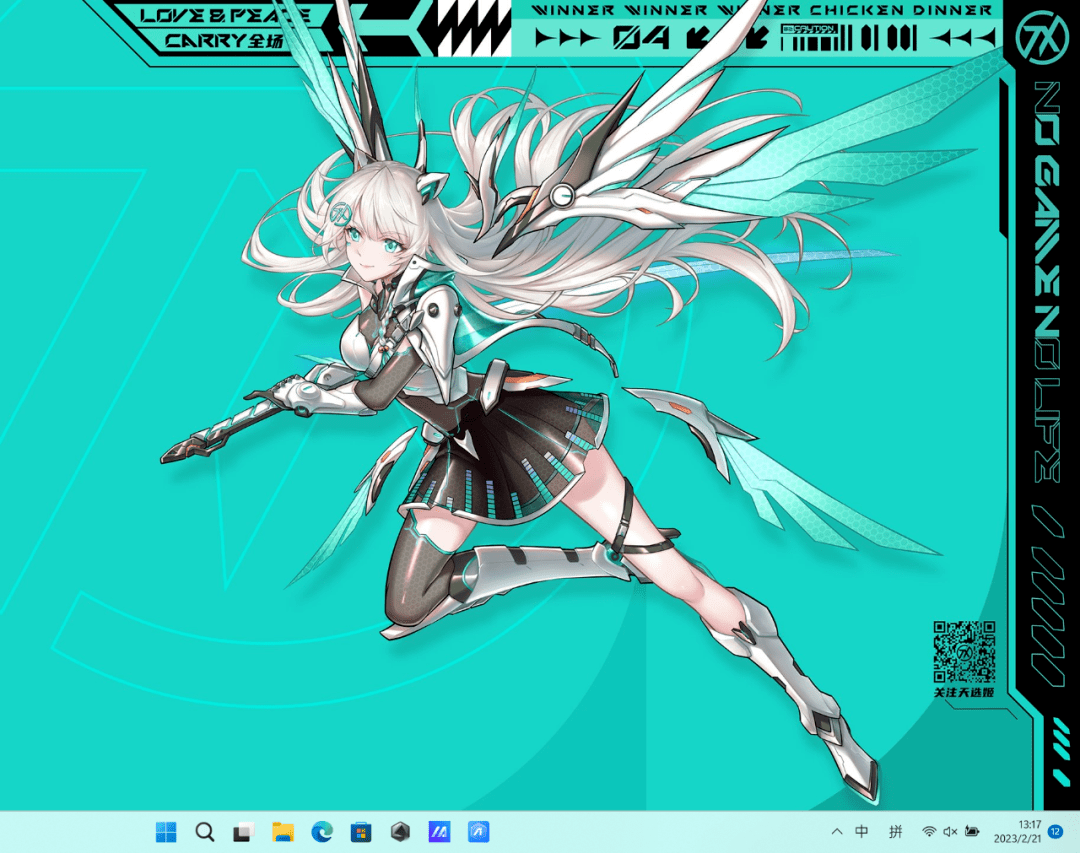Image resolution: width=1080 pixels, height=853 pixels.
Task: Unmute audio via the muted speaker icon
Action: [x=949, y=831]
